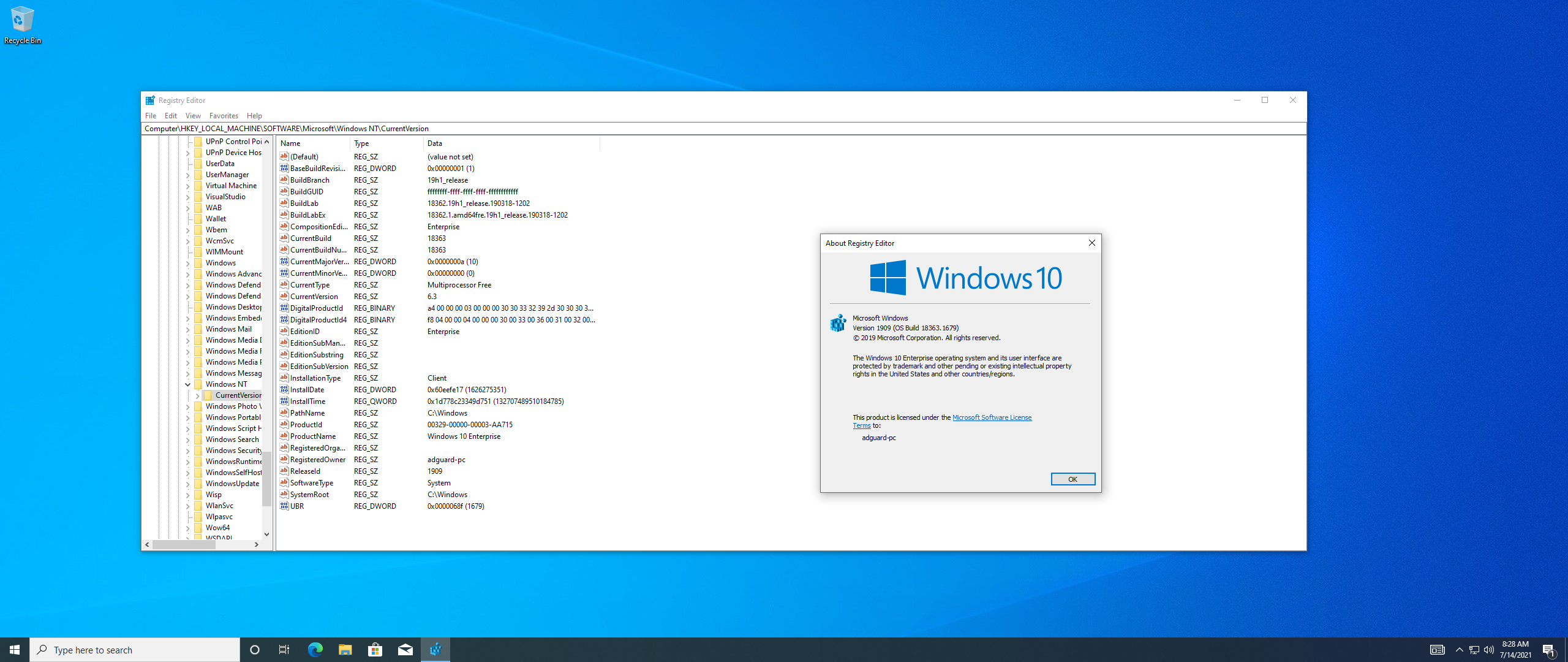Open the Favorites menu

click(x=224, y=115)
